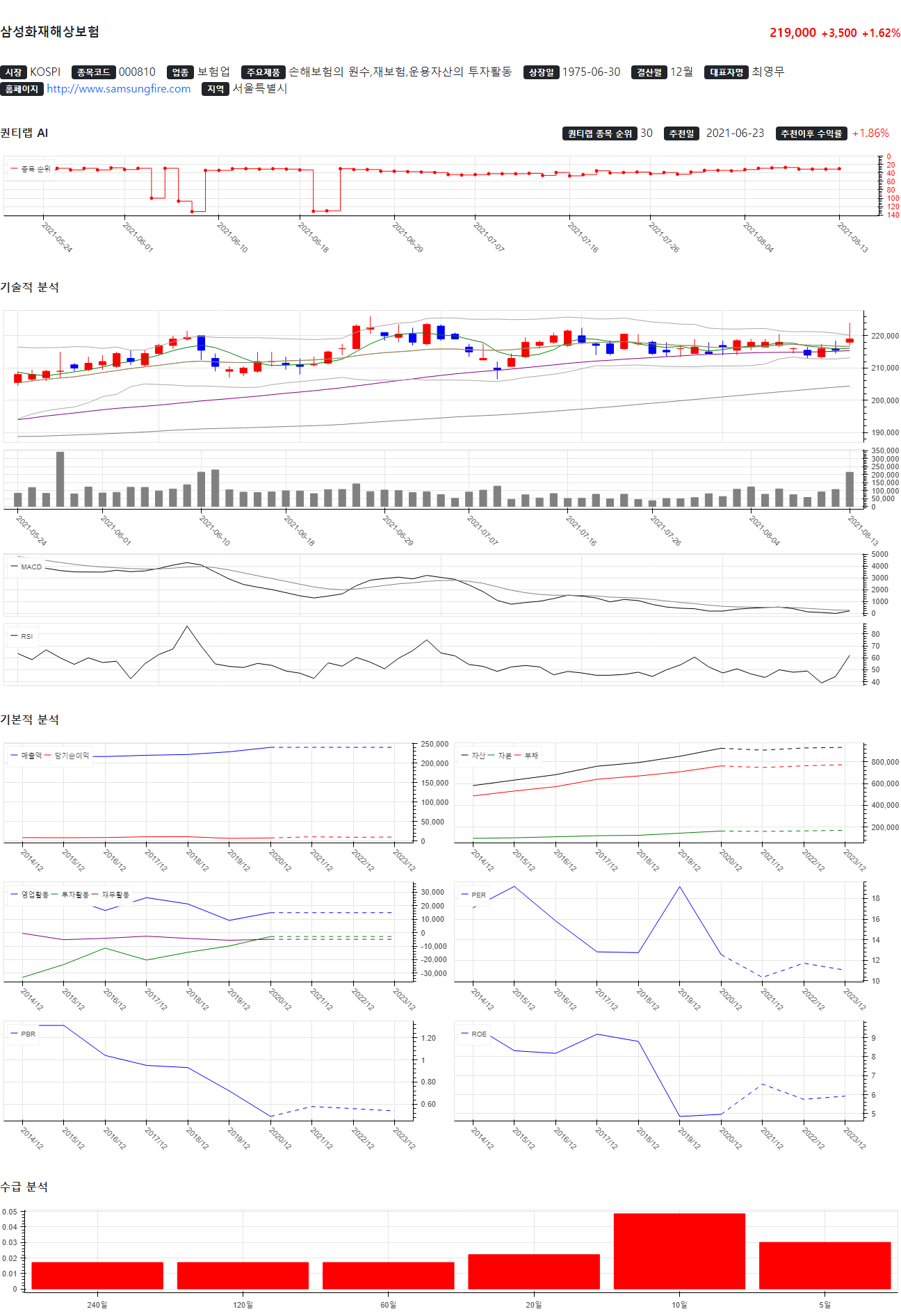Click the 삼성화재해상보험 company title
The image size is (901, 1316).
pyautogui.click(x=50, y=32)
